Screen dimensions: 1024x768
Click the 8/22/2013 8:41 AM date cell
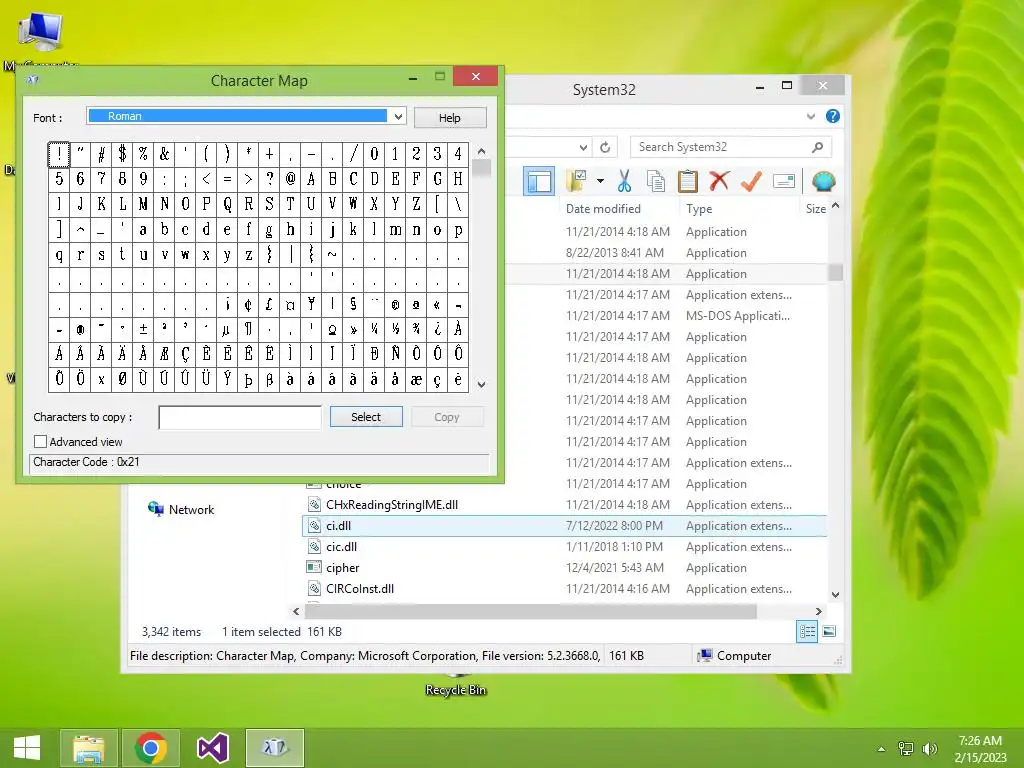click(615, 253)
